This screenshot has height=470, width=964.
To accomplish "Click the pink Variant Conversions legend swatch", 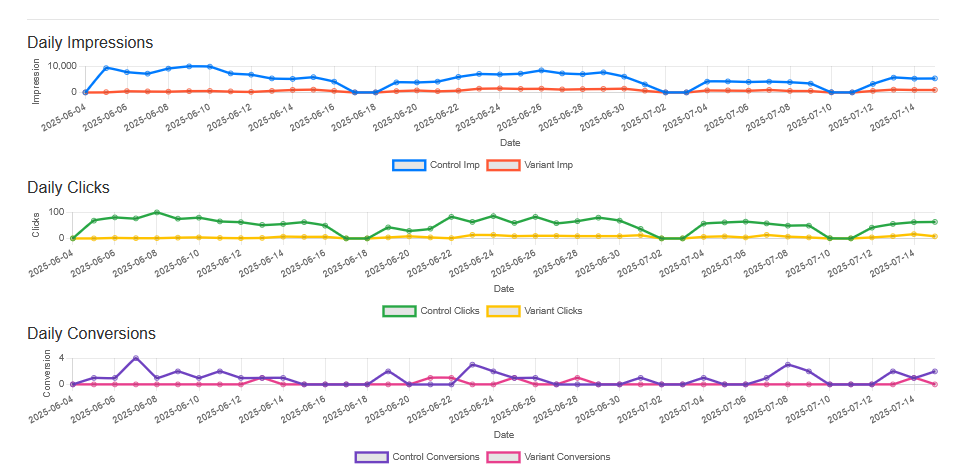I will (x=501, y=457).
